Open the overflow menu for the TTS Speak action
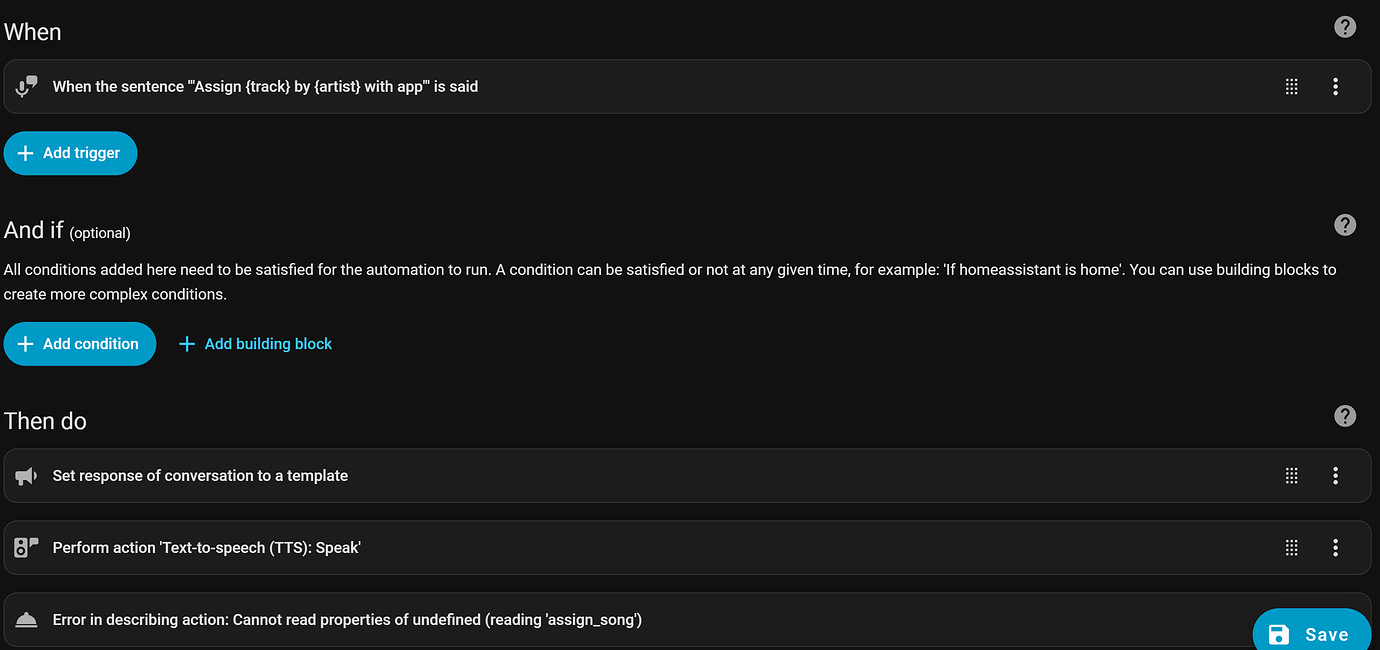1380x650 pixels. (1335, 547)
